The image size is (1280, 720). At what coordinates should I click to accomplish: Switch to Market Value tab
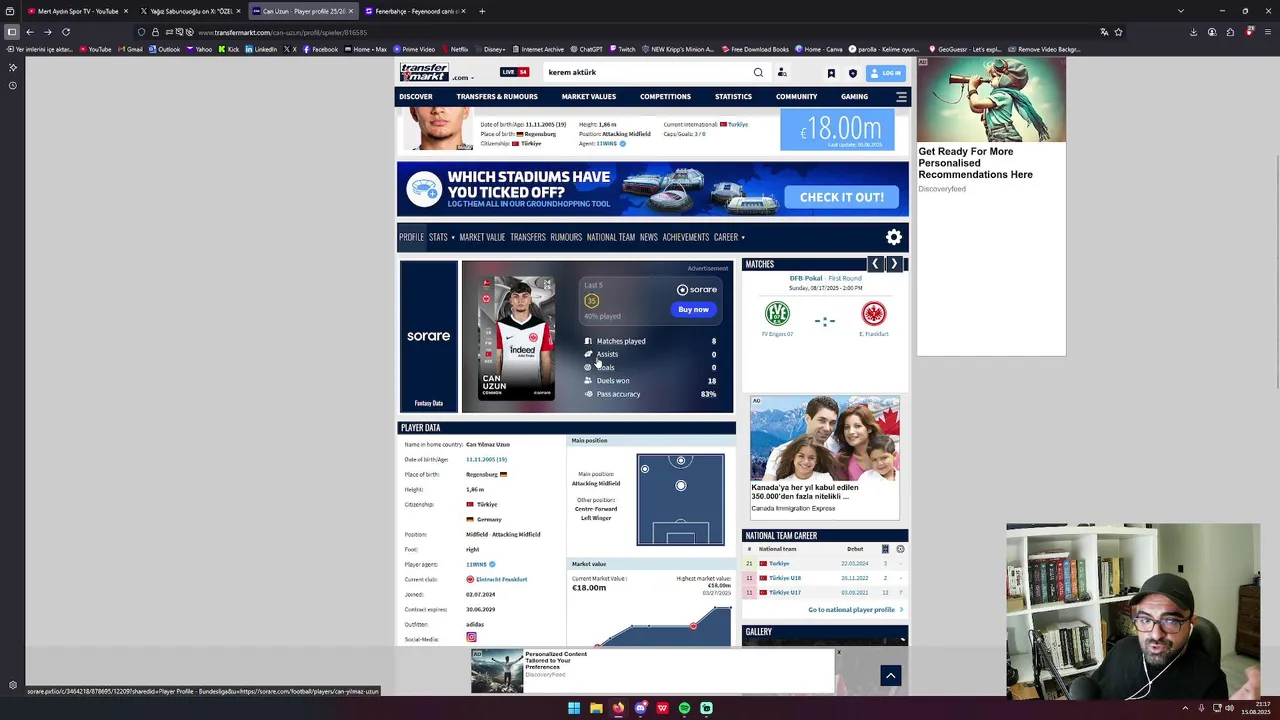pyautogui.click(x=482, y=238)
